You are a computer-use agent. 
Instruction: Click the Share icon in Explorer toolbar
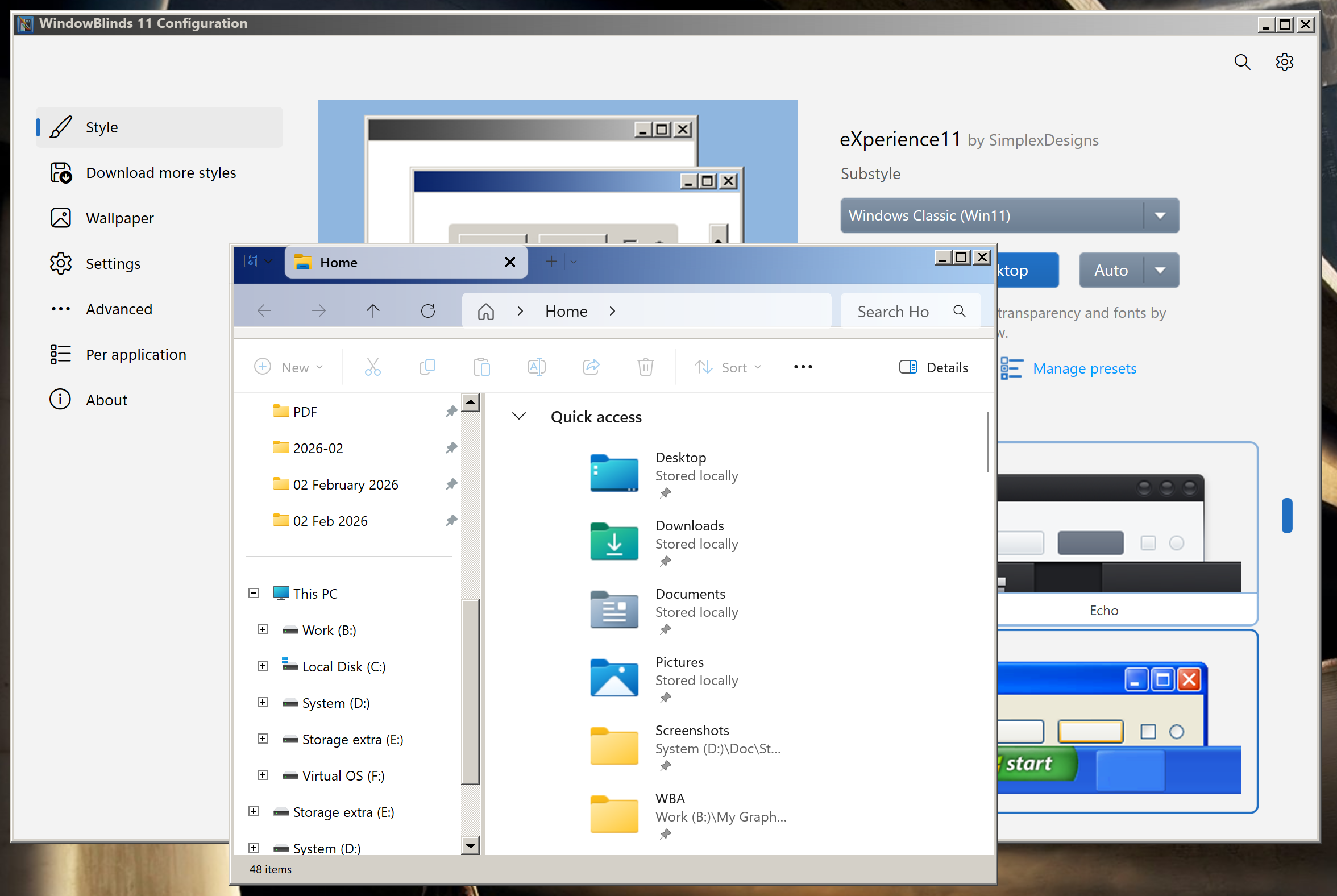(x=591, y=367)
